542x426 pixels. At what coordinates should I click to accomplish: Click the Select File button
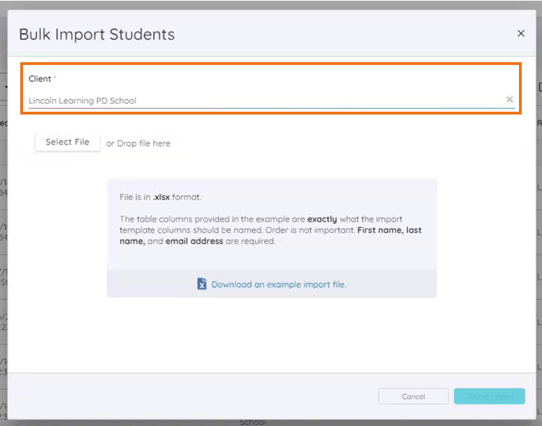pyautogui.click(x=68, y=142)
